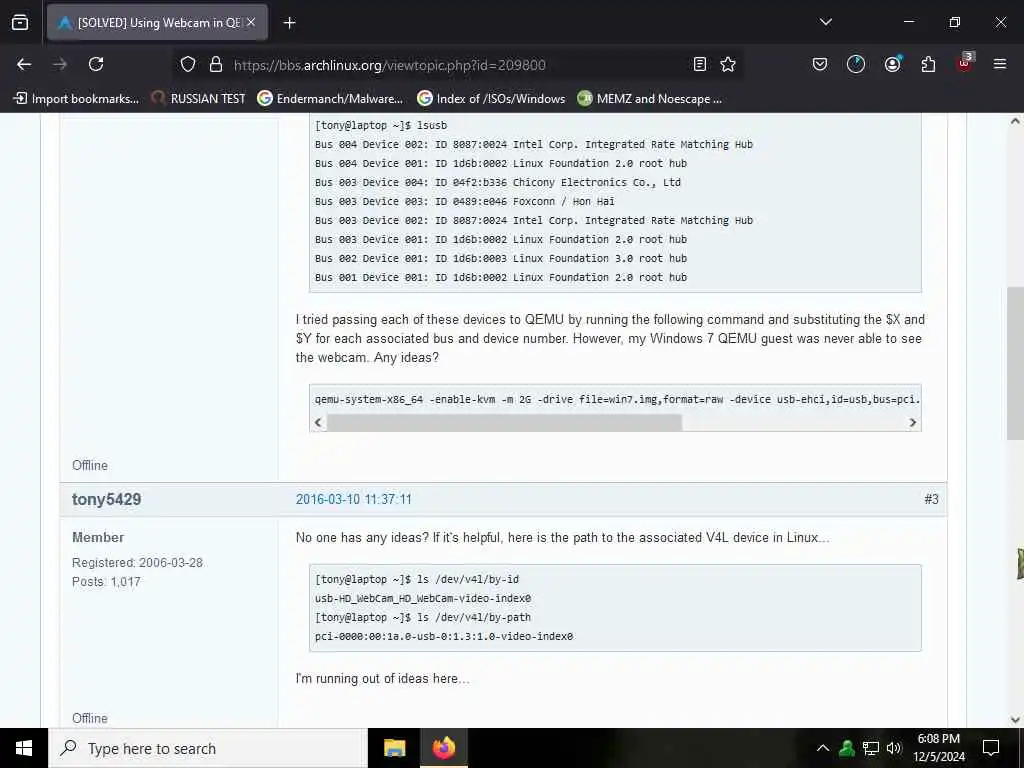The height and width of the screenshot is (768, 1024).
Task: Open Firefox account menu
Action: pyautogui.click(x=892, y=64)
